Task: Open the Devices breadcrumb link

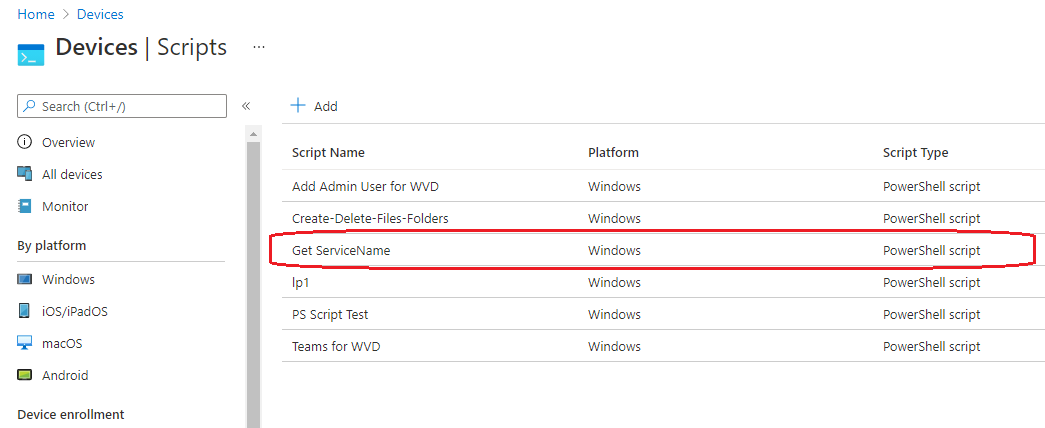Action: [100, 14]
